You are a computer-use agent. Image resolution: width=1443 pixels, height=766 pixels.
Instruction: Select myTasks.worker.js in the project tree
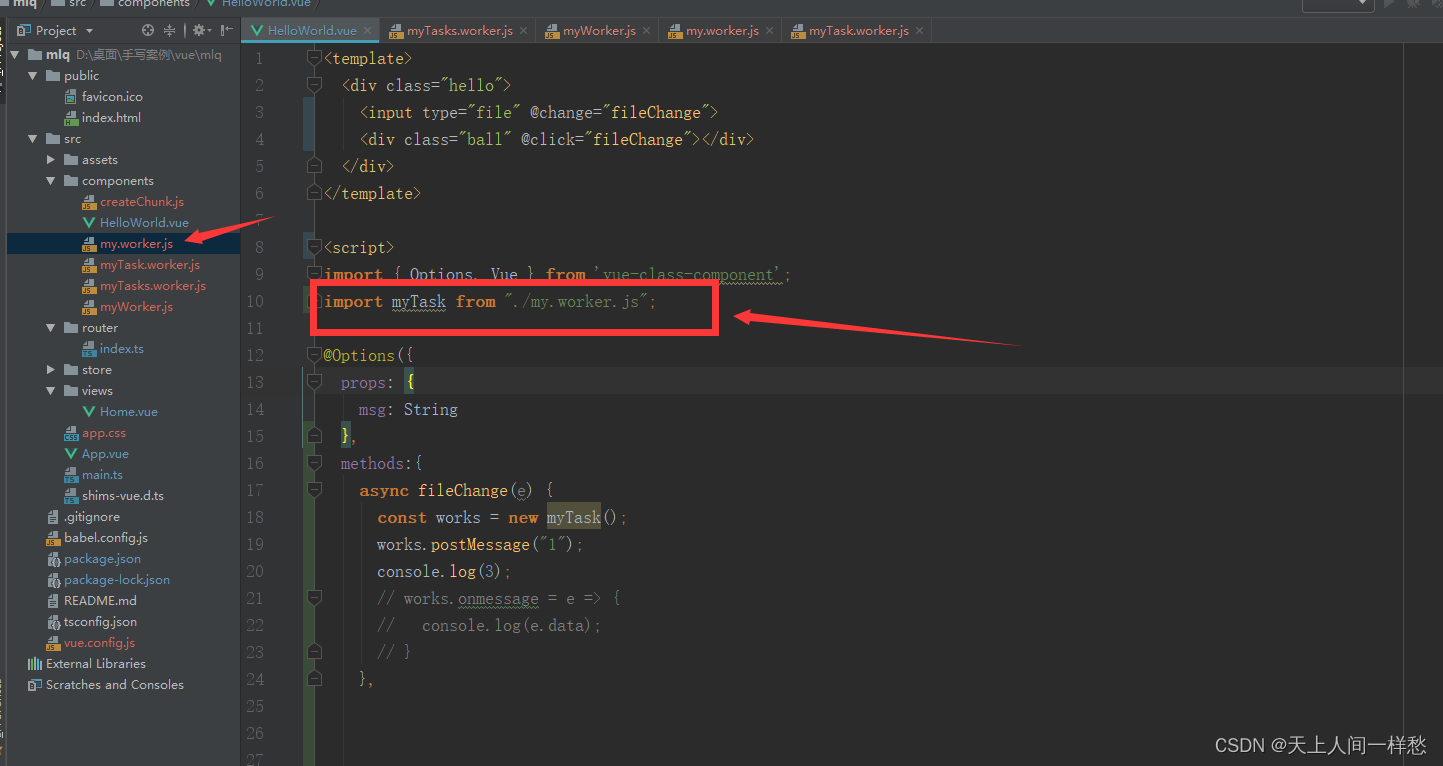coord(143,286)
